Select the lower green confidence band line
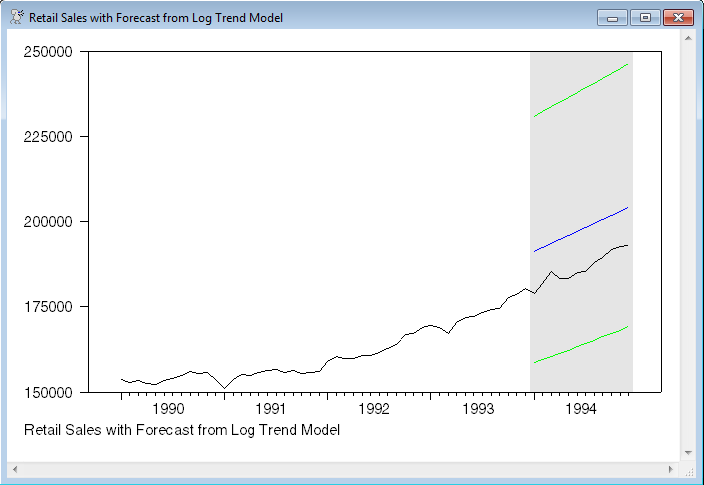 (580, 345)
